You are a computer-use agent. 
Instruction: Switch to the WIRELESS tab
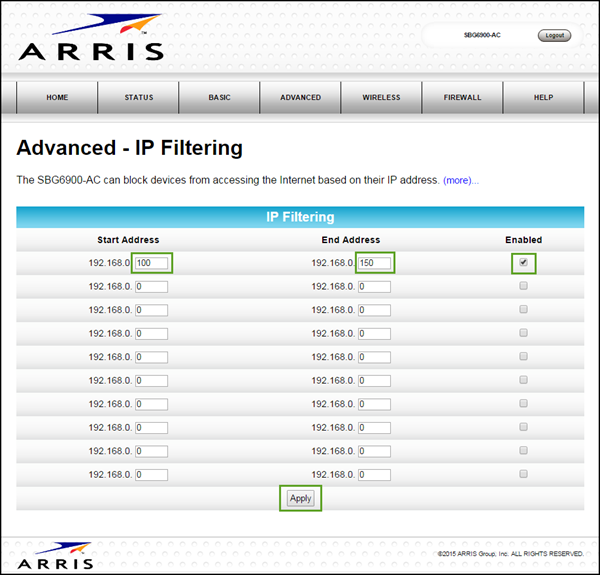[381, 98]
